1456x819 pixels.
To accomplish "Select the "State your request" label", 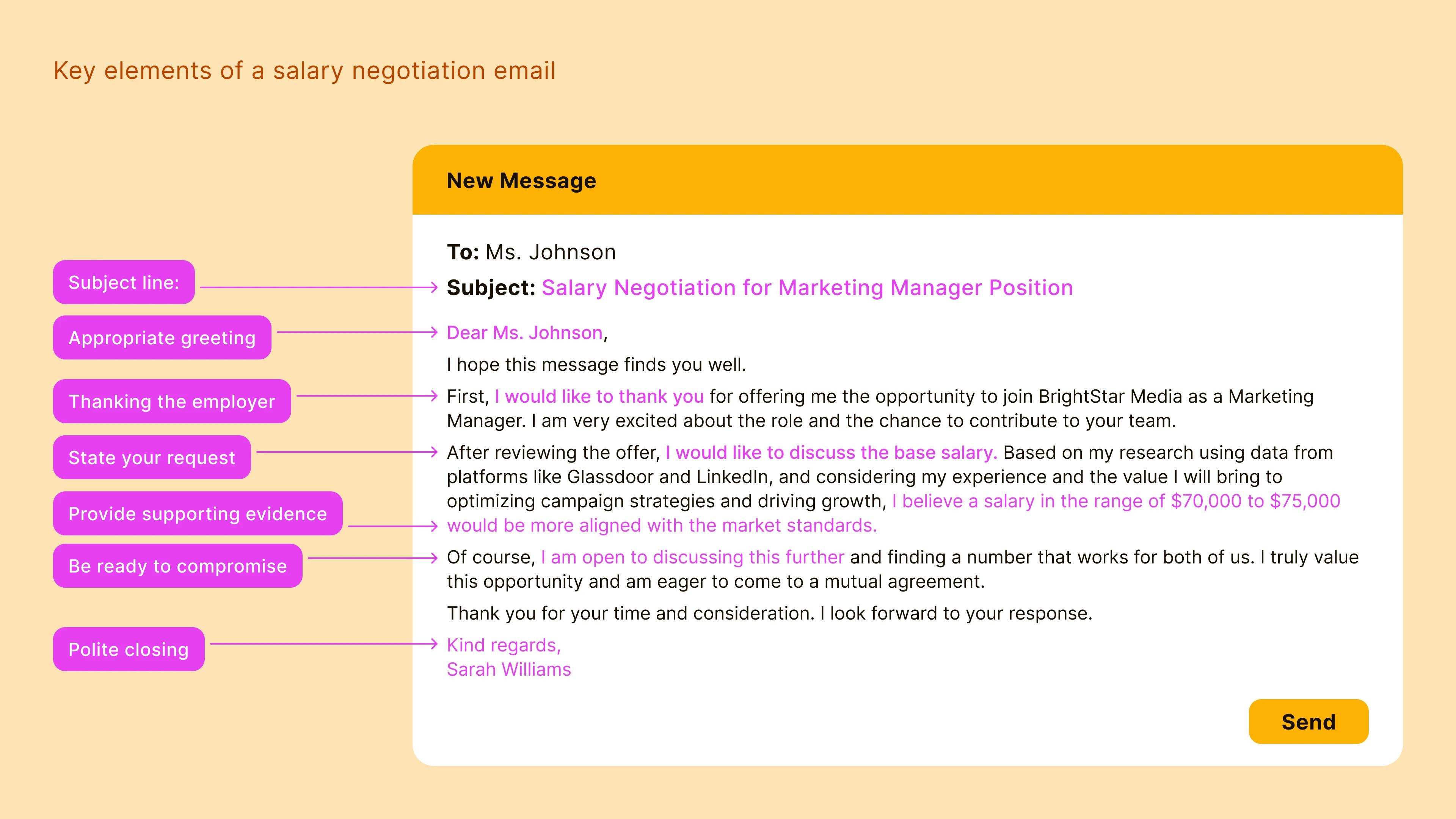I will [x=152, y=457].
